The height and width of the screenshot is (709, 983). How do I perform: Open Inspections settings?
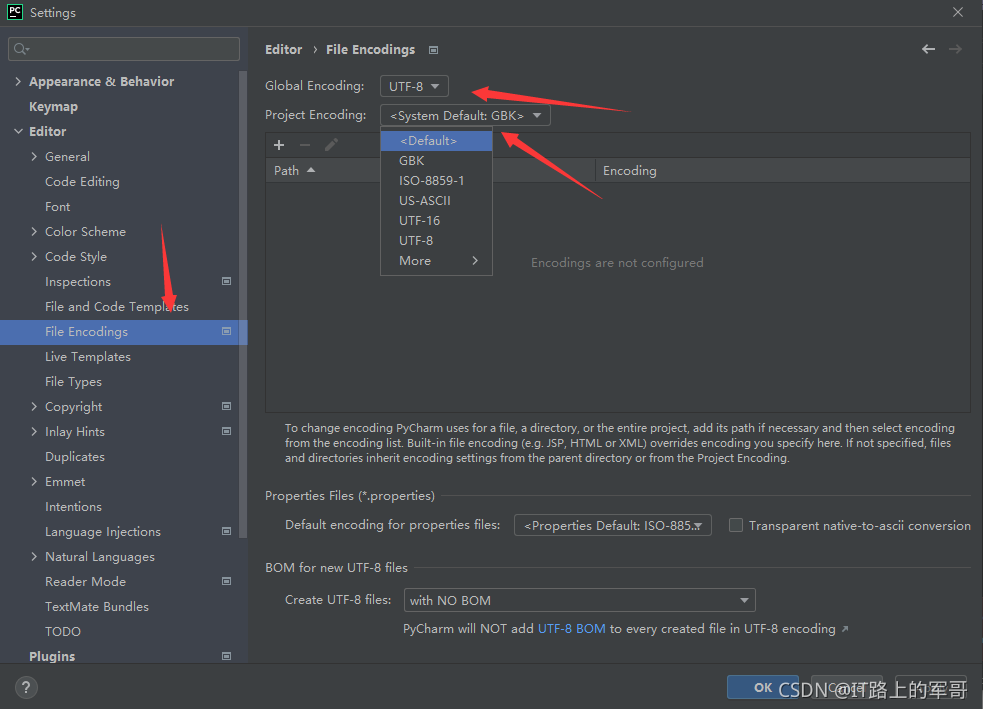(78, 281)
